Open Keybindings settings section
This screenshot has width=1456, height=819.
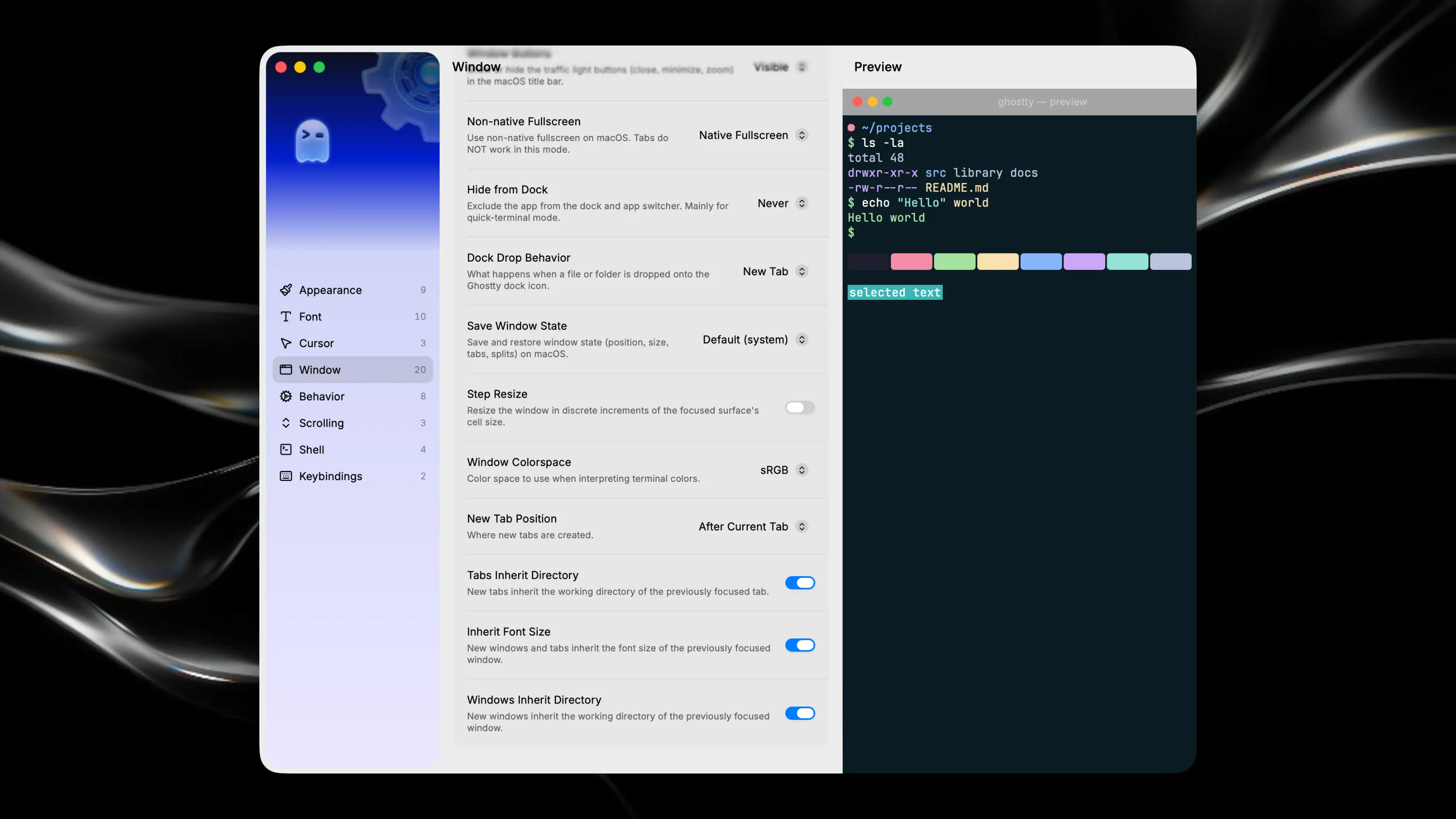[353, 476]
